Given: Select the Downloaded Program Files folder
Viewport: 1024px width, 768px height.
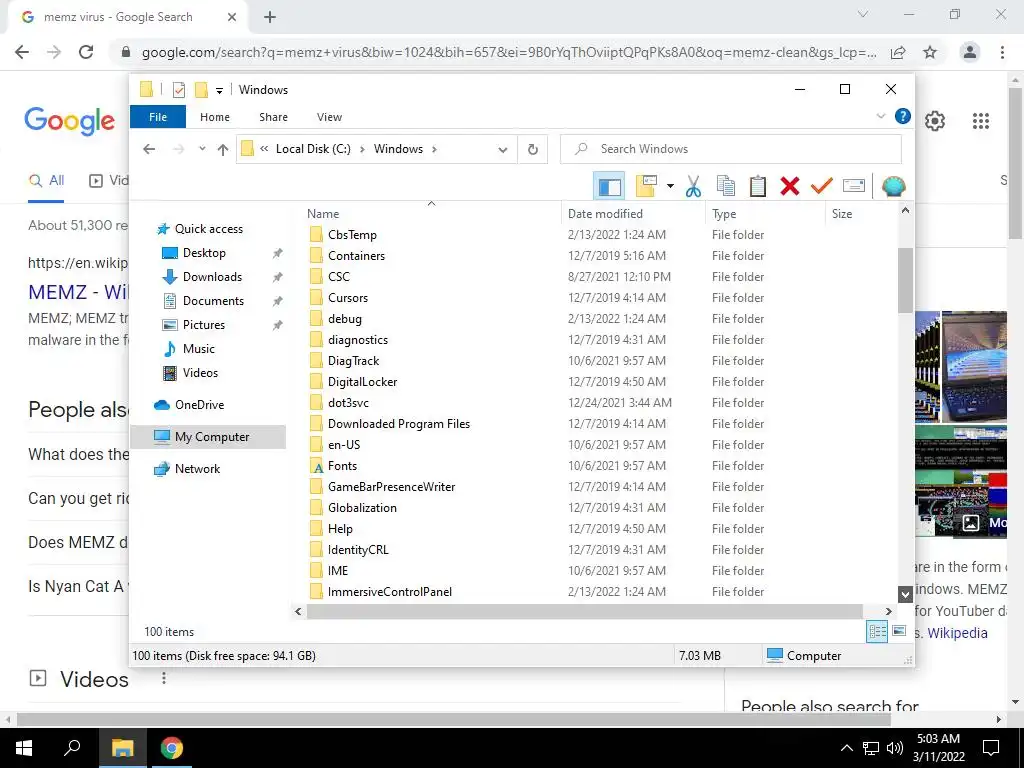Looking at the screenshot, I should 398,424.
